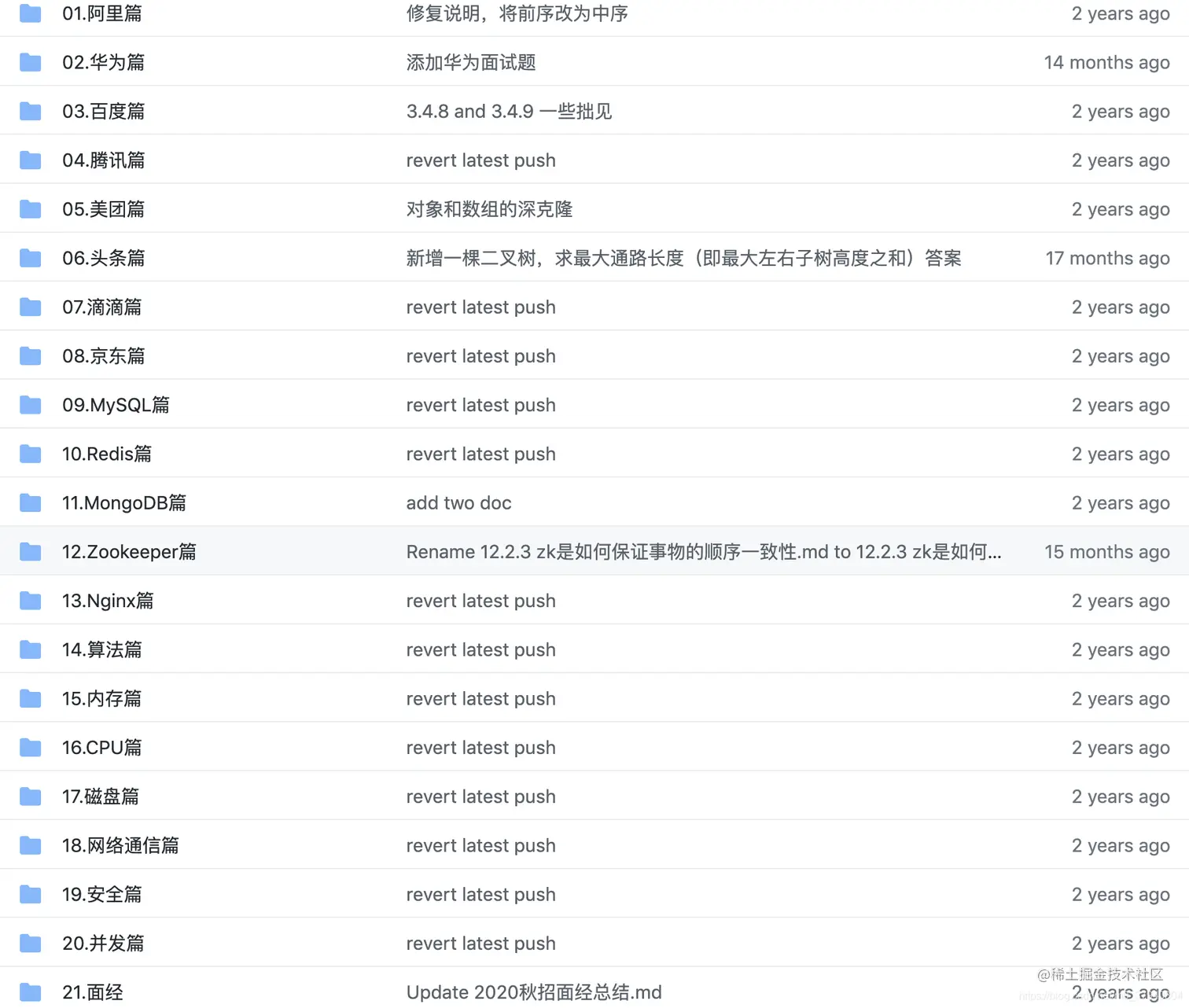Open the 18.网络通信篇 folder name

[121, 845]
